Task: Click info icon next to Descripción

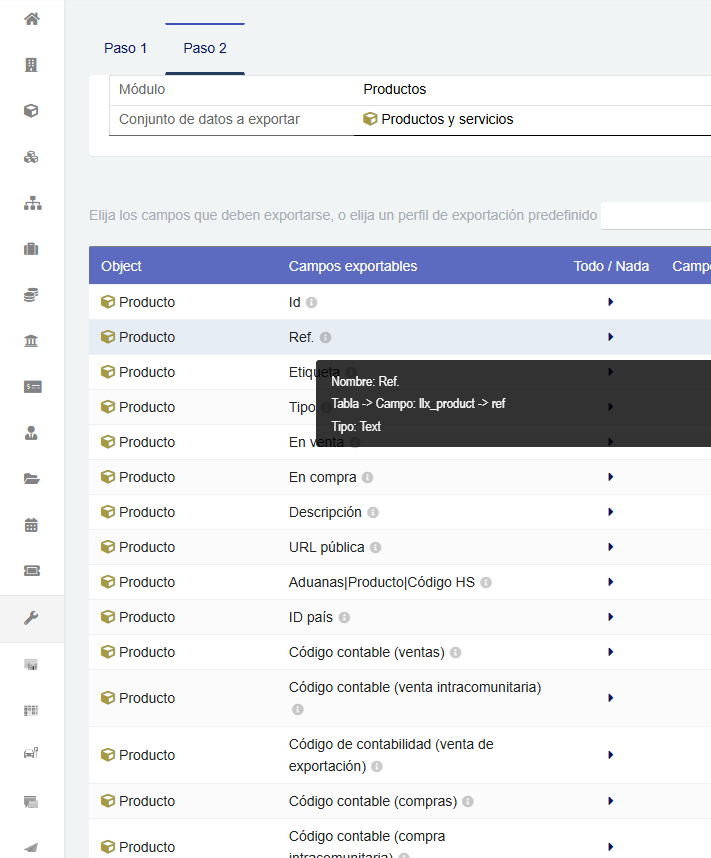Action: (x=373, y=513)
